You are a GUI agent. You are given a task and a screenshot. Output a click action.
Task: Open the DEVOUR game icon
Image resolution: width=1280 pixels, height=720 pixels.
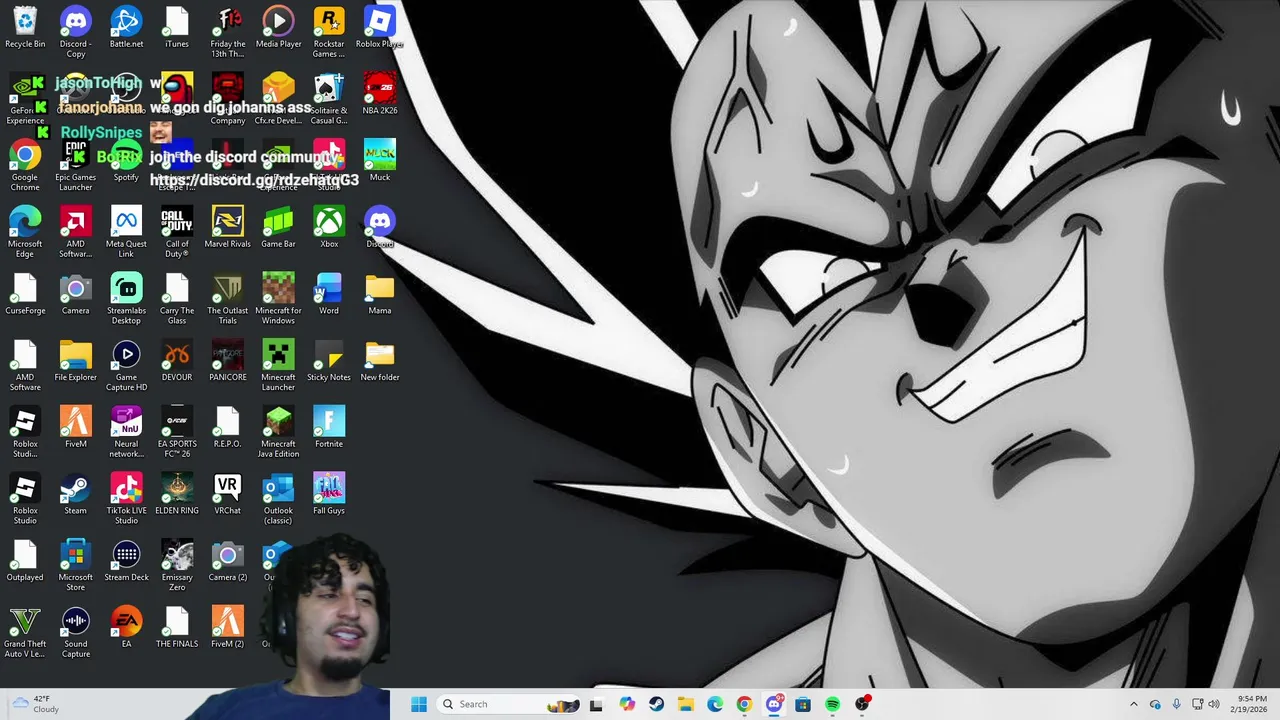(x=177, y=361)
